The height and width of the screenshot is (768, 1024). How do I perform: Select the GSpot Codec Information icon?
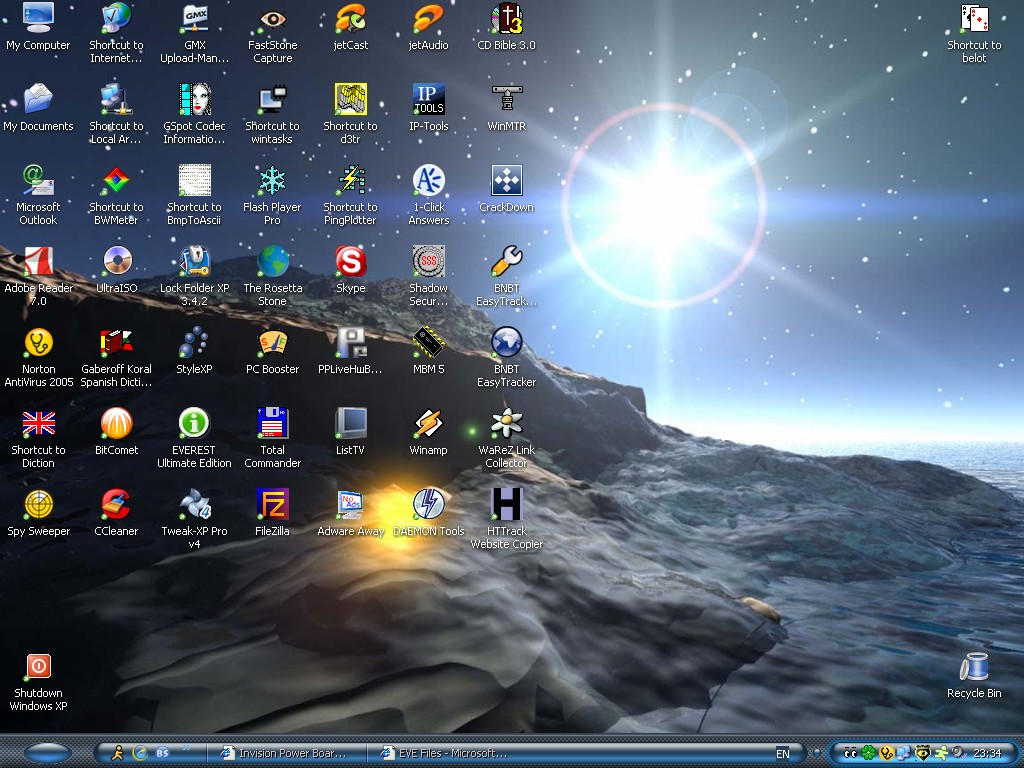click(x=195, y=99)
